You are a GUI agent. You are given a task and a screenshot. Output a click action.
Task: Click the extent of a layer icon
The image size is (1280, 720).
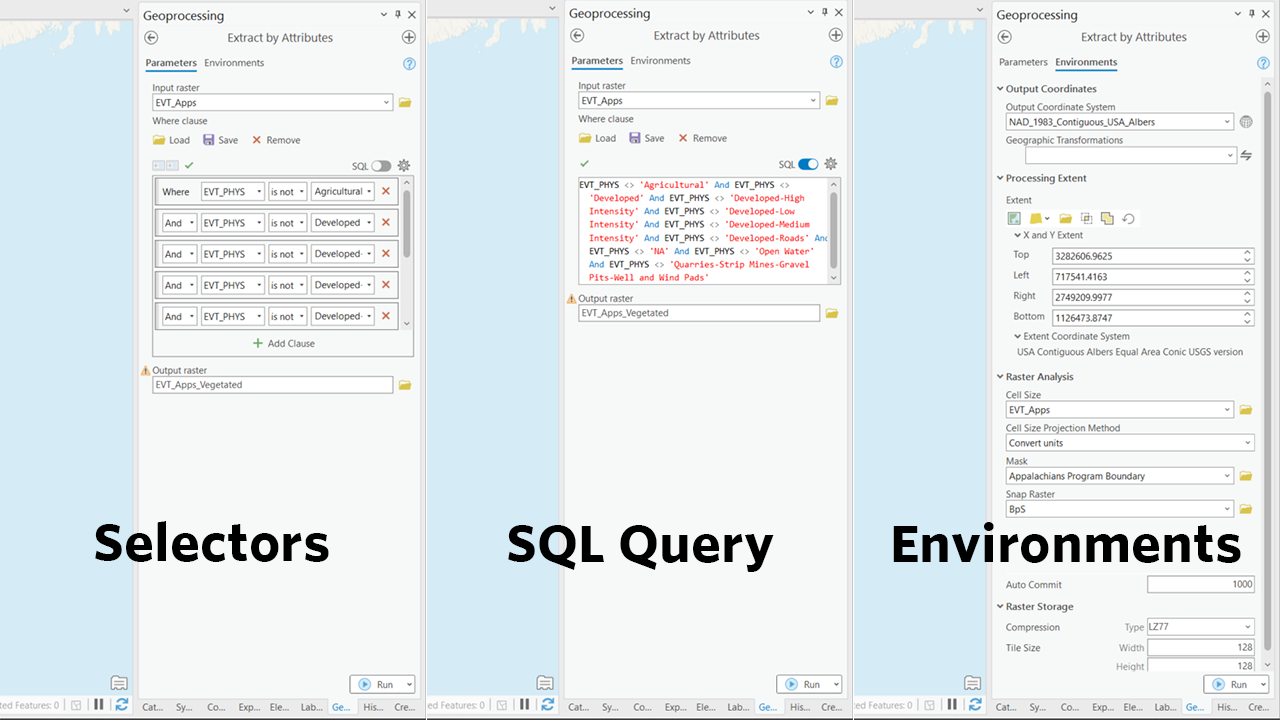click(x=1036, y=218)
